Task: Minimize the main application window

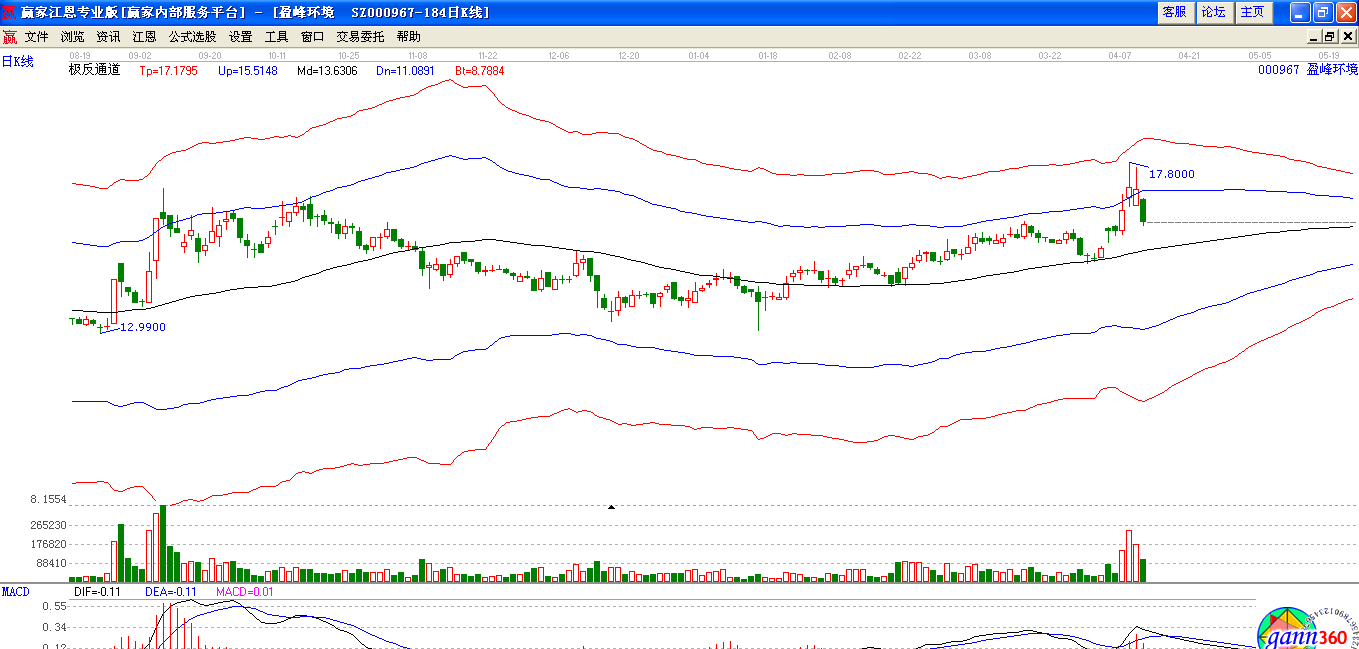Action: pos(1300,12)
